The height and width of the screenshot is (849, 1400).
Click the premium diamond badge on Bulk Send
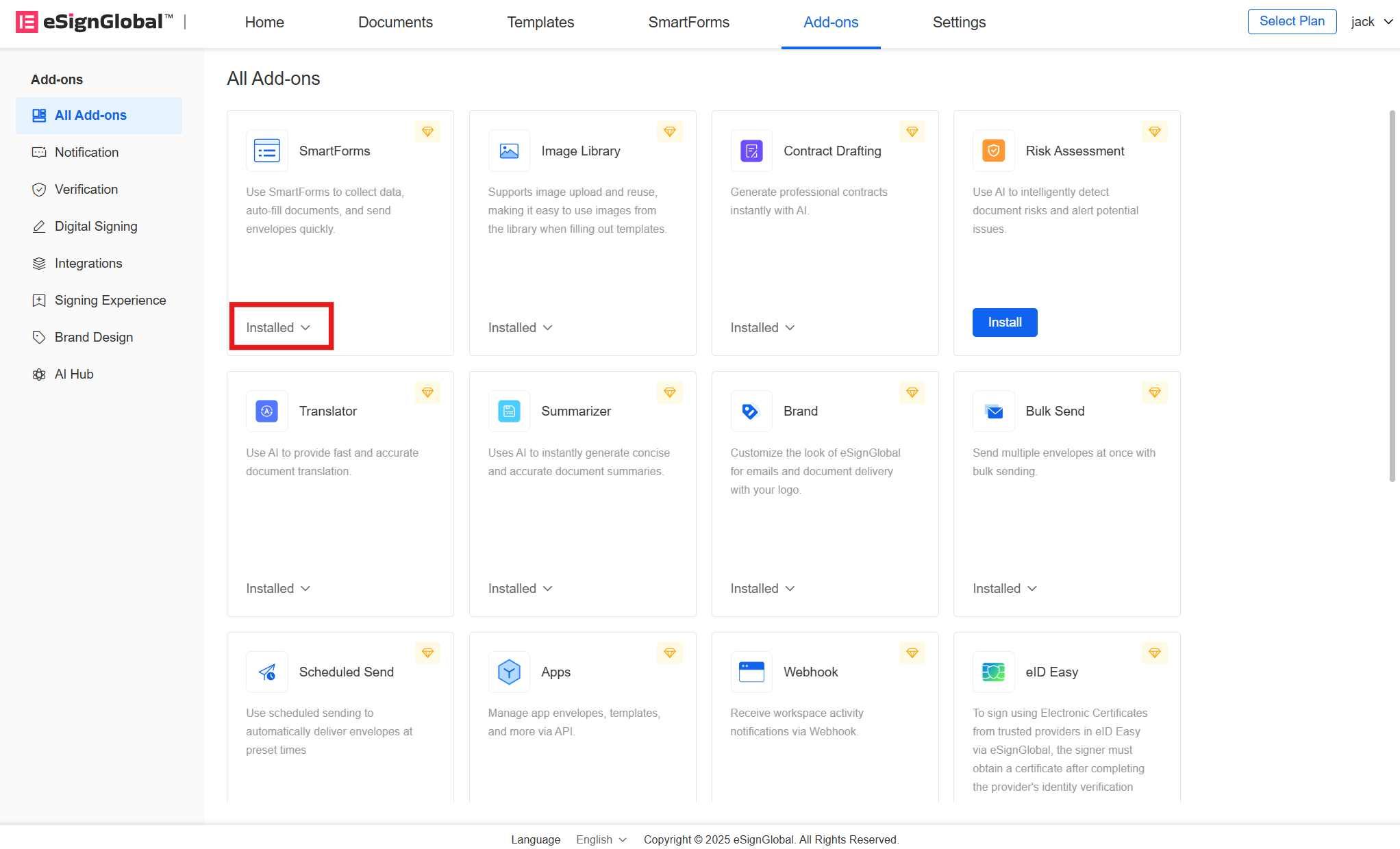click(x=1154, y=392)
